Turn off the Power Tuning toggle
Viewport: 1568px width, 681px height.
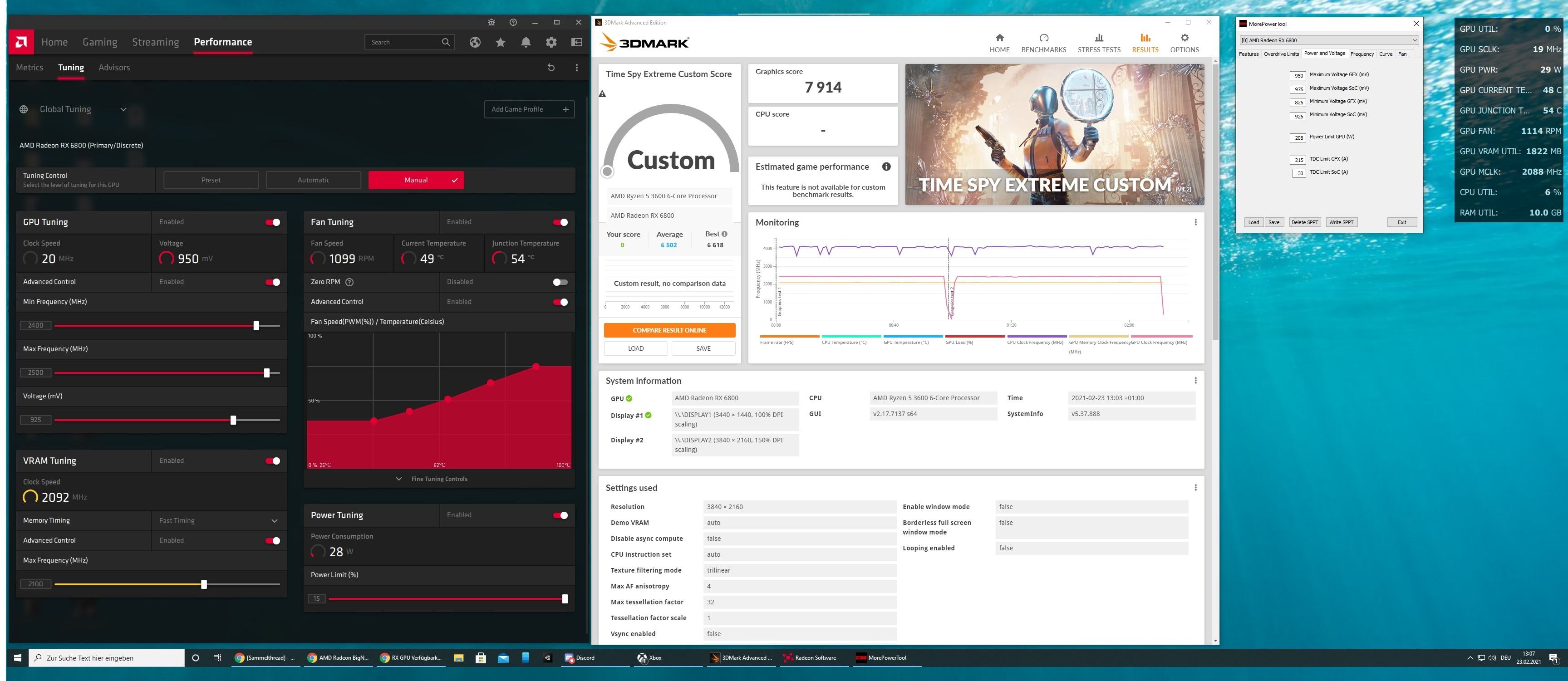560,515
